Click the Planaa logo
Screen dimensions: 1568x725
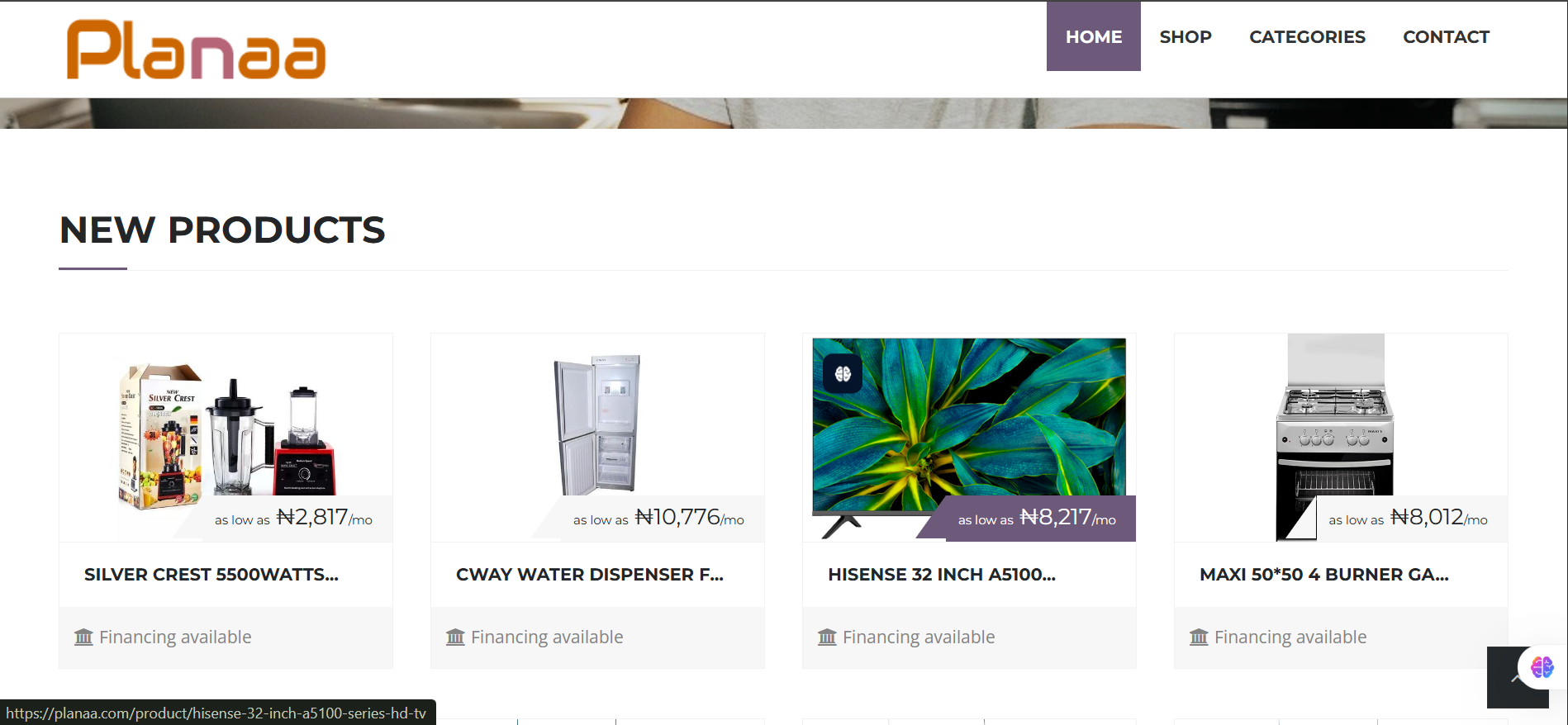[x=196, y=50]
